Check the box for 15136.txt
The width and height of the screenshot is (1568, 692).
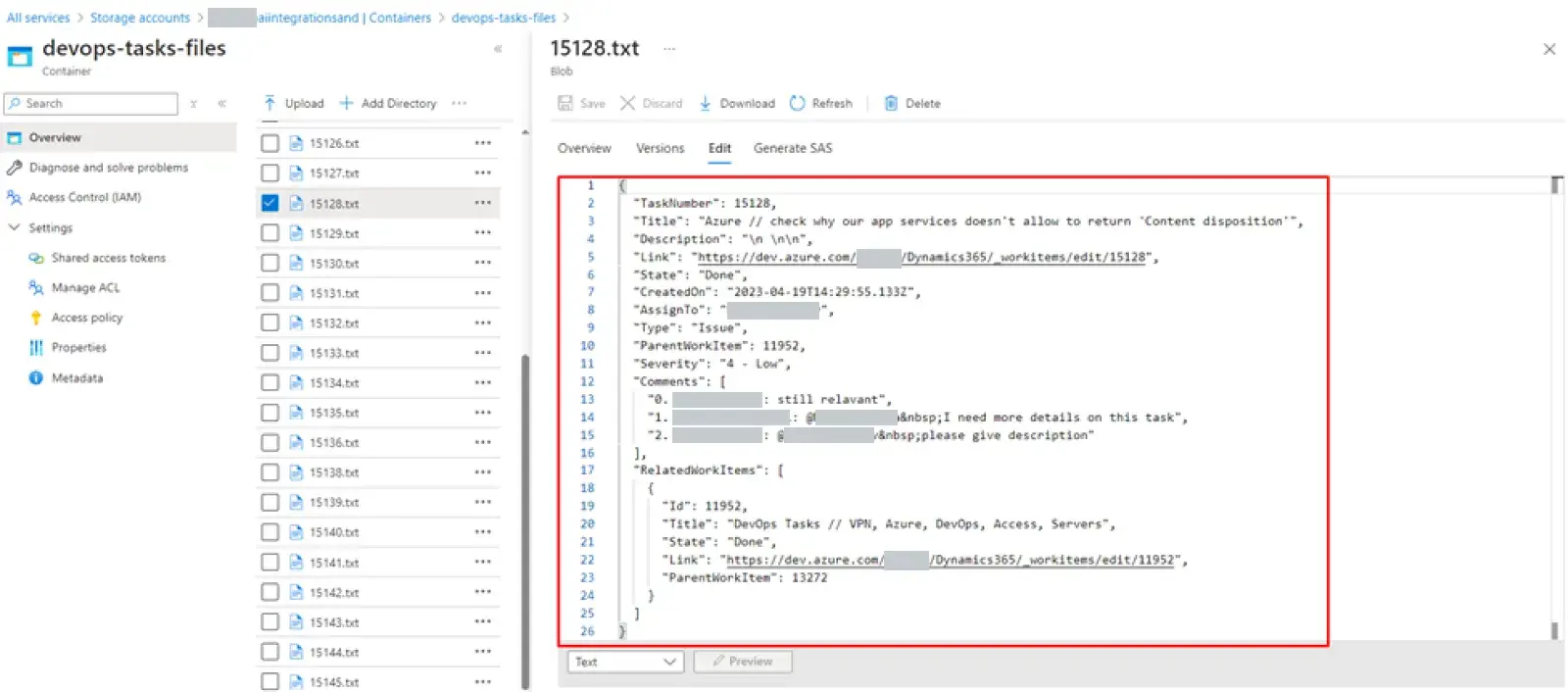(269, 442)
